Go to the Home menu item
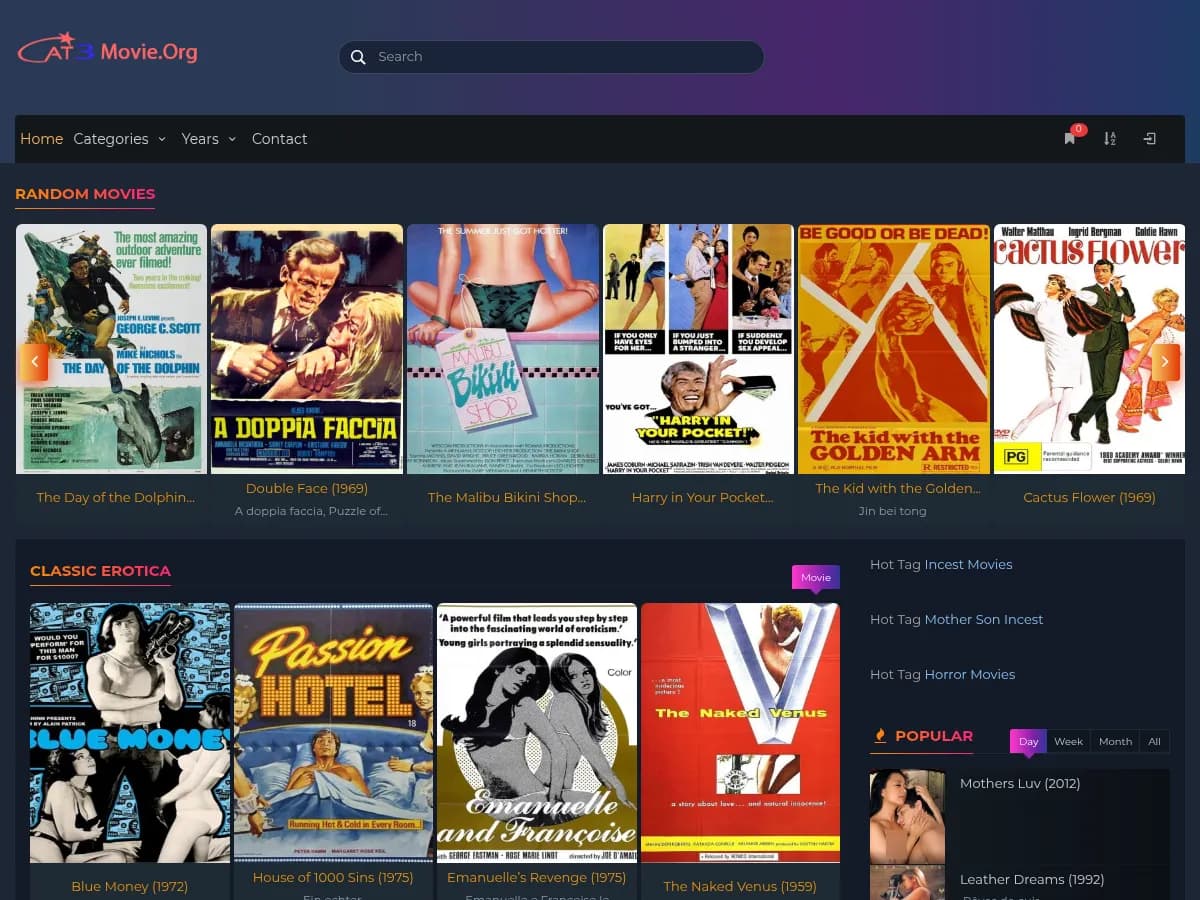This screenshot has width=1200, height=900. (42, 139)
